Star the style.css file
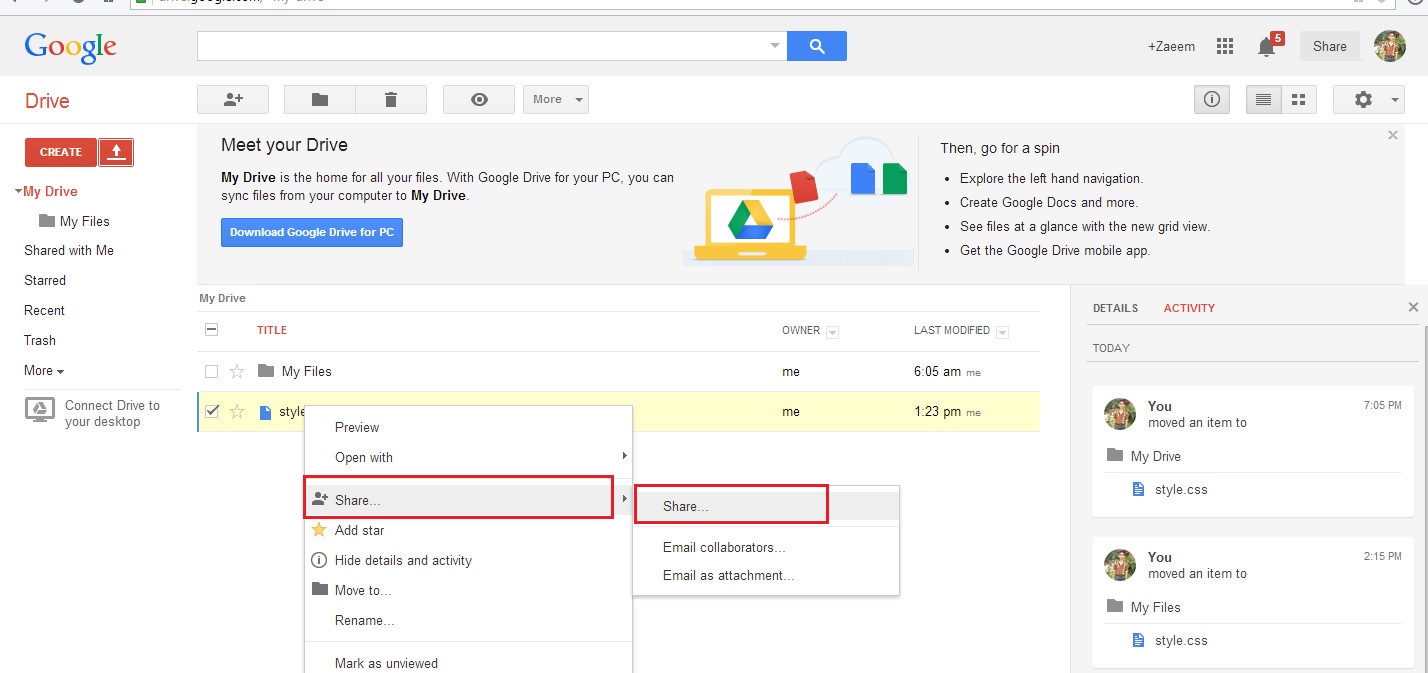The height and width of the screenshot is (673, 1428). coord(237,411)
